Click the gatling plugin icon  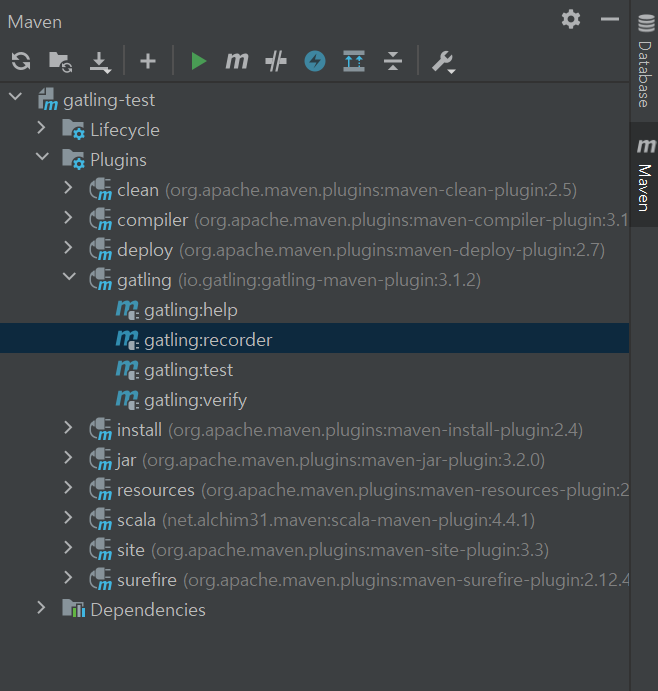pyautogui.click(x=100, y=279)
